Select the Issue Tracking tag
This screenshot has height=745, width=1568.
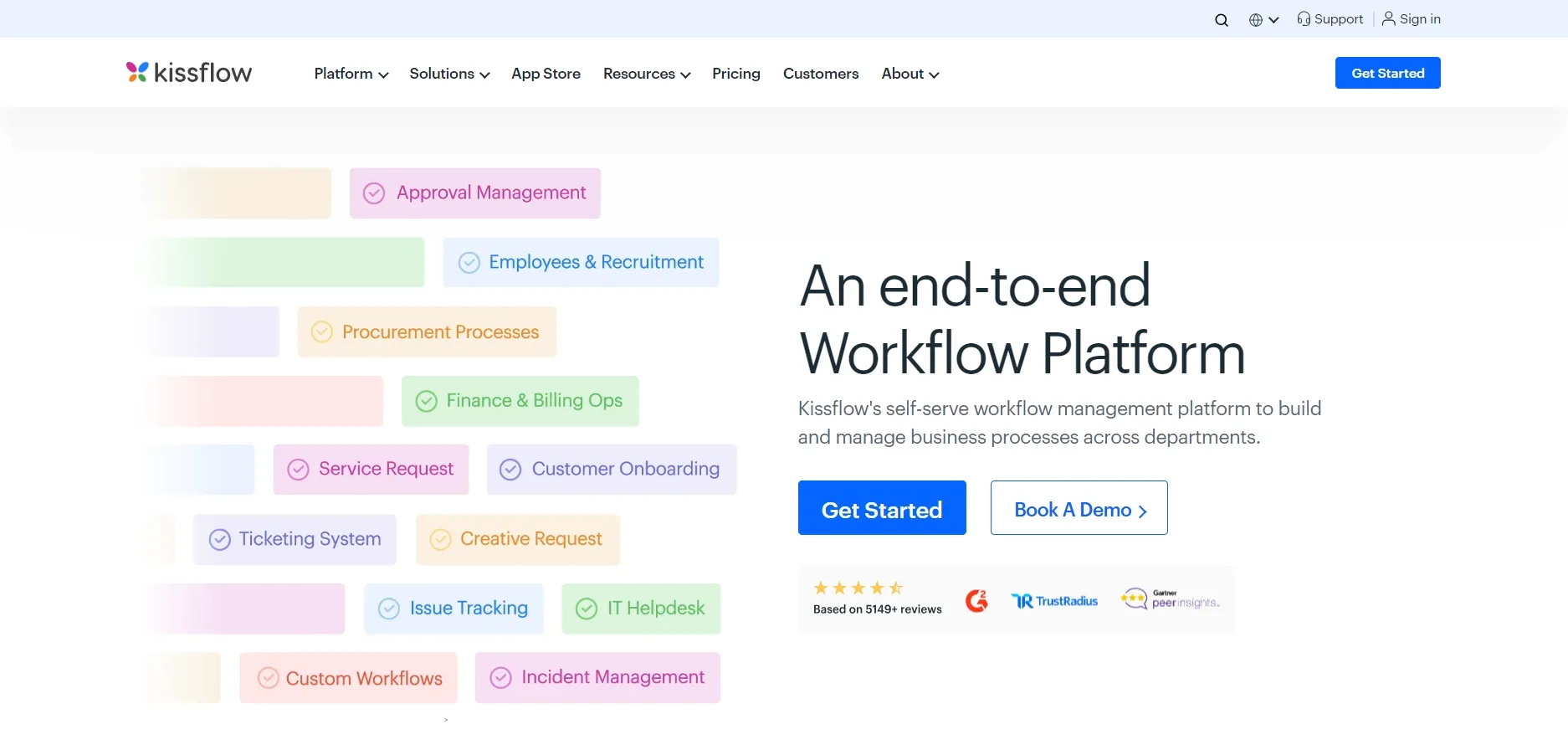(x=453, y=609)
